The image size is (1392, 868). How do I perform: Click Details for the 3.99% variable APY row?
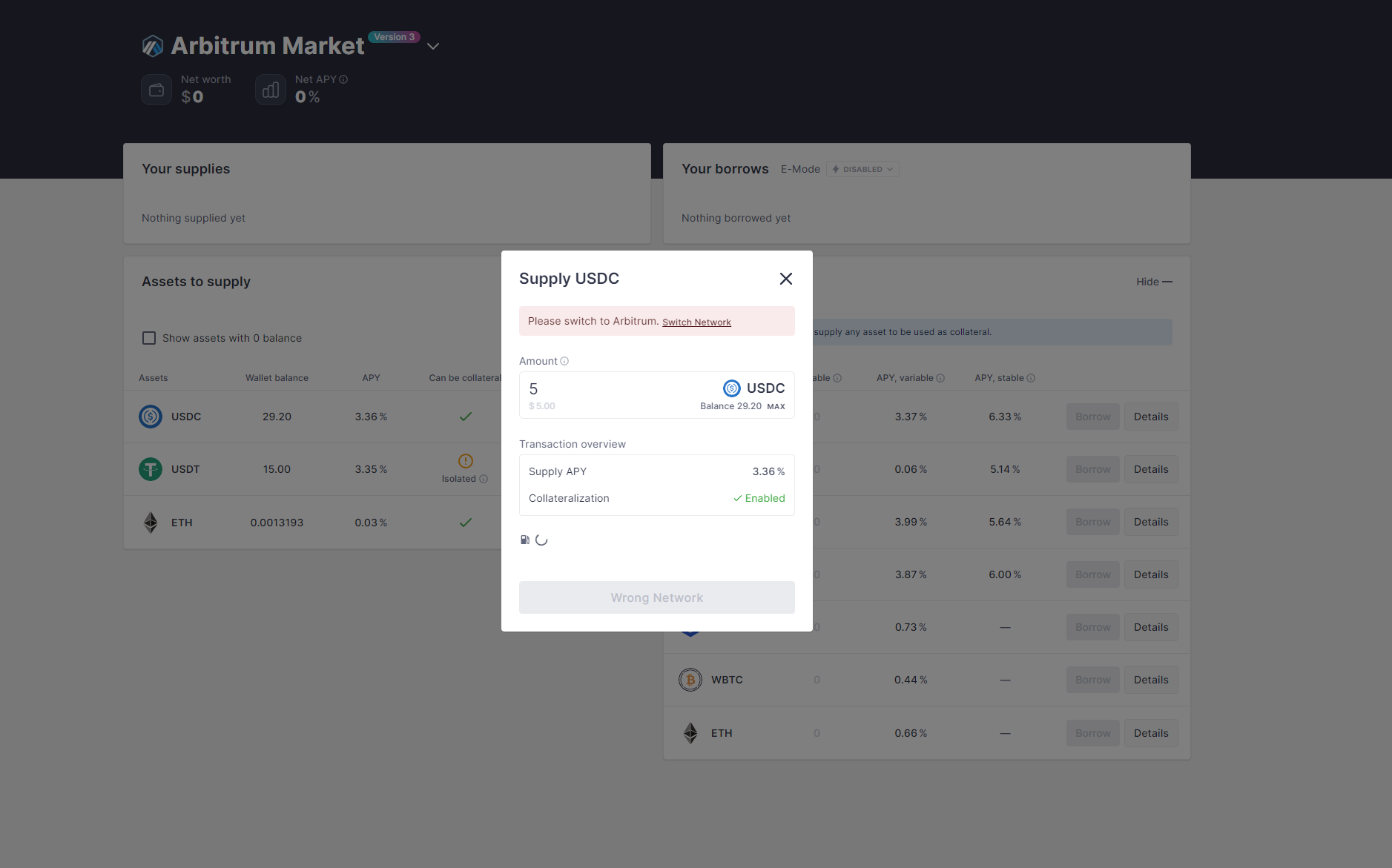(1151, 522)
